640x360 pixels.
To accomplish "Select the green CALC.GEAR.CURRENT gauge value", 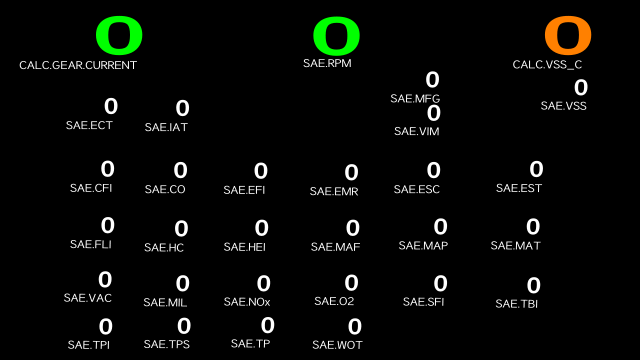I will (119, 36).
